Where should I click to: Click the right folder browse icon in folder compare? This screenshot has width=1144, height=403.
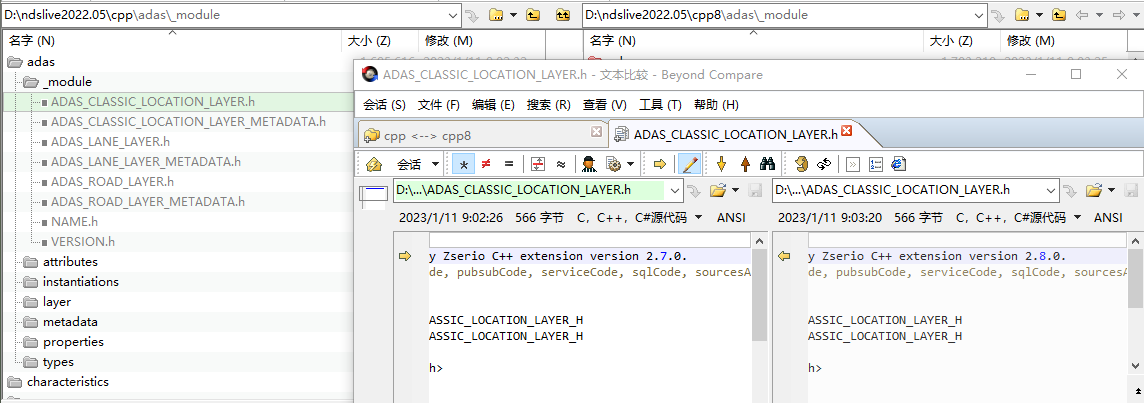tap(1021, 15)
